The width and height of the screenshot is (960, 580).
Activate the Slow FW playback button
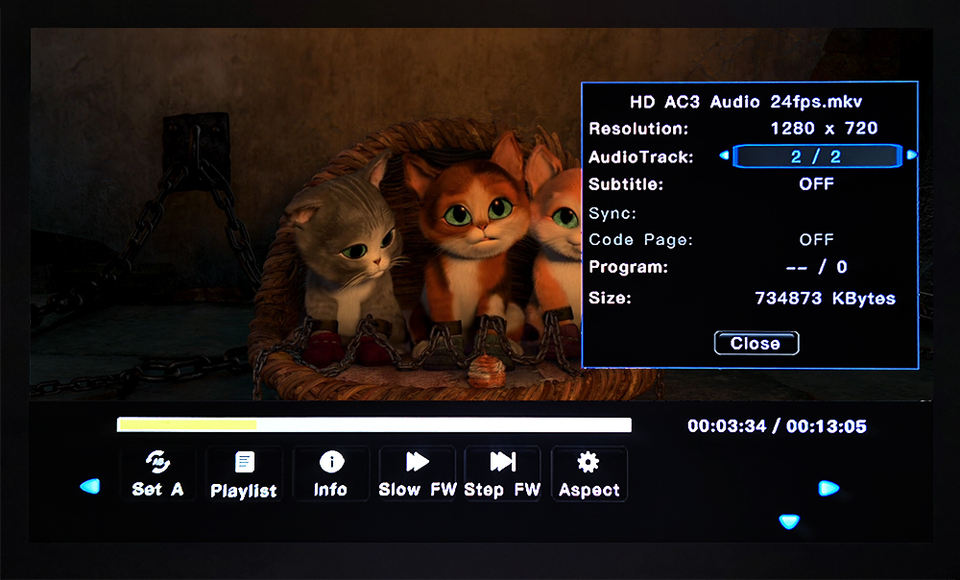click(417, 474)
